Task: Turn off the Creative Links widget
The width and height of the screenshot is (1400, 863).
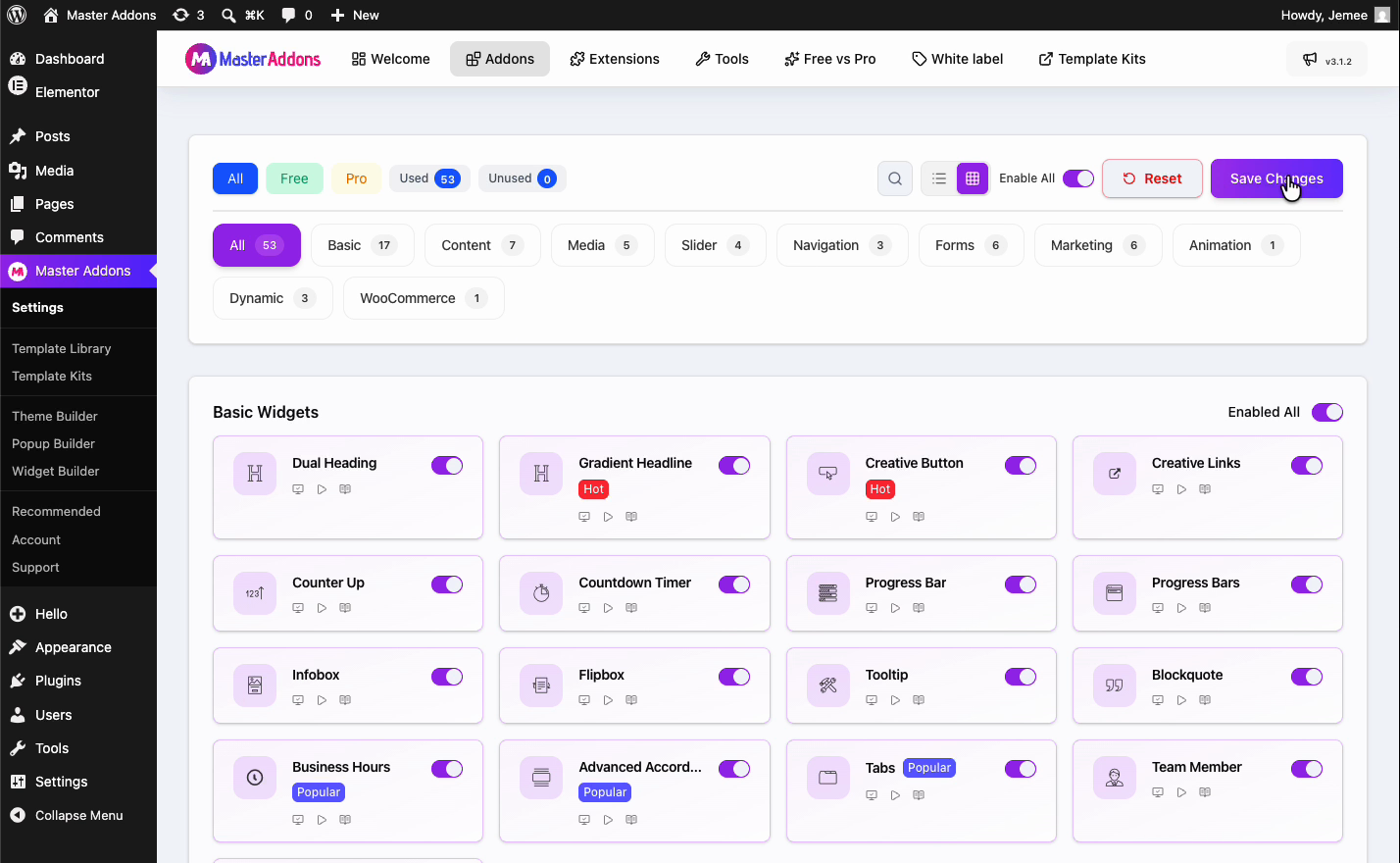Action: coord(1307,465)
